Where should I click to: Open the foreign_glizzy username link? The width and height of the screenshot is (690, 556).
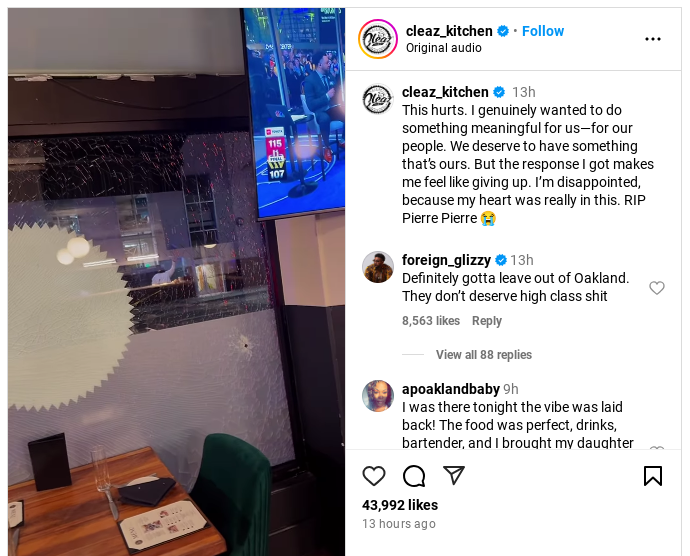[x=446, y=260]
